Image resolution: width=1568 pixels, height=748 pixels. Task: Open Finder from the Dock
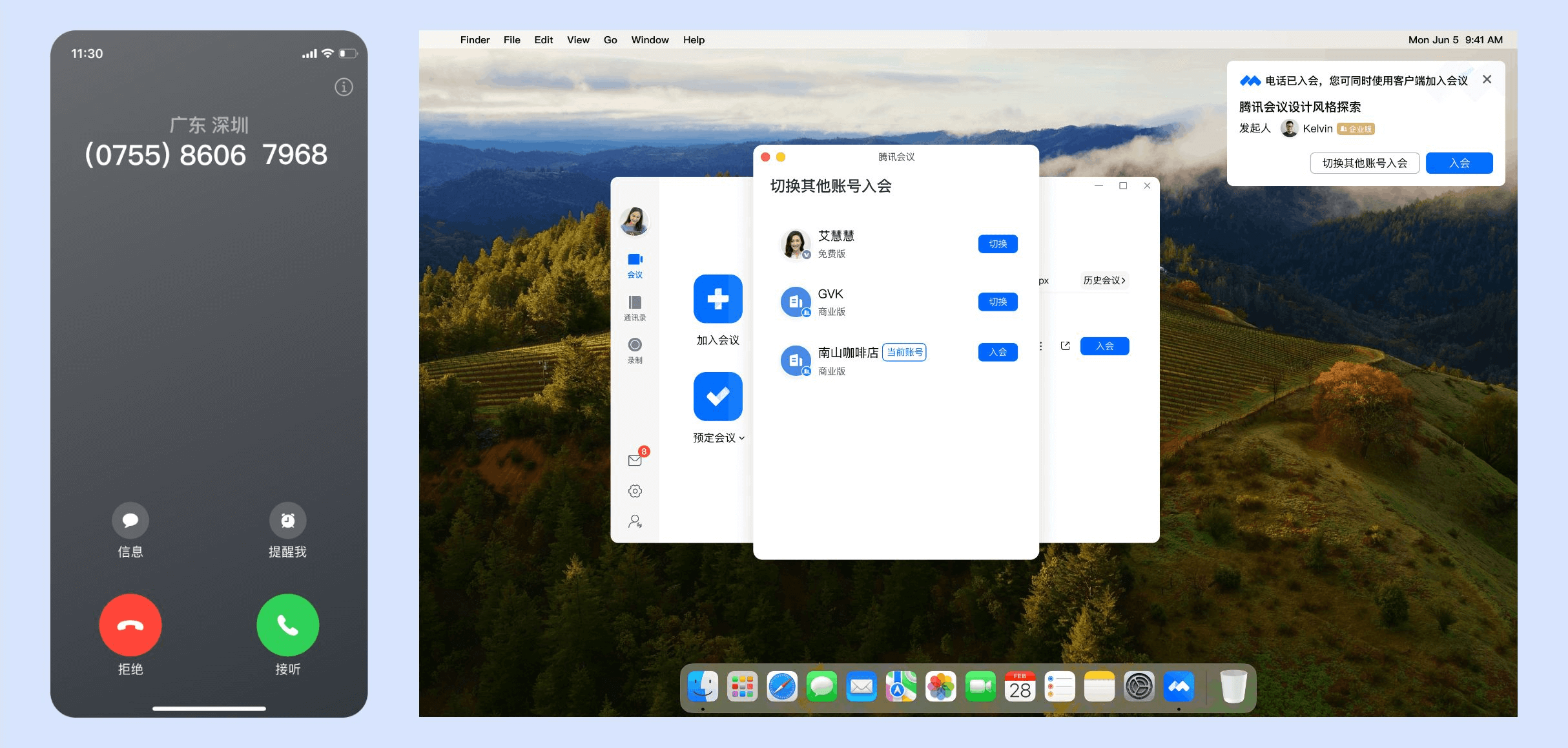[x=703, y=687]
